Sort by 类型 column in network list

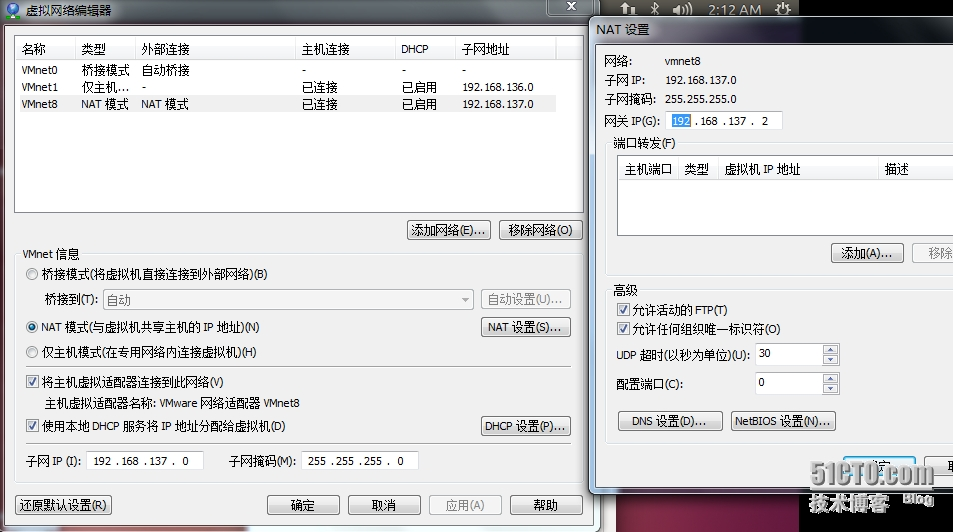click(x=105, y=49)
